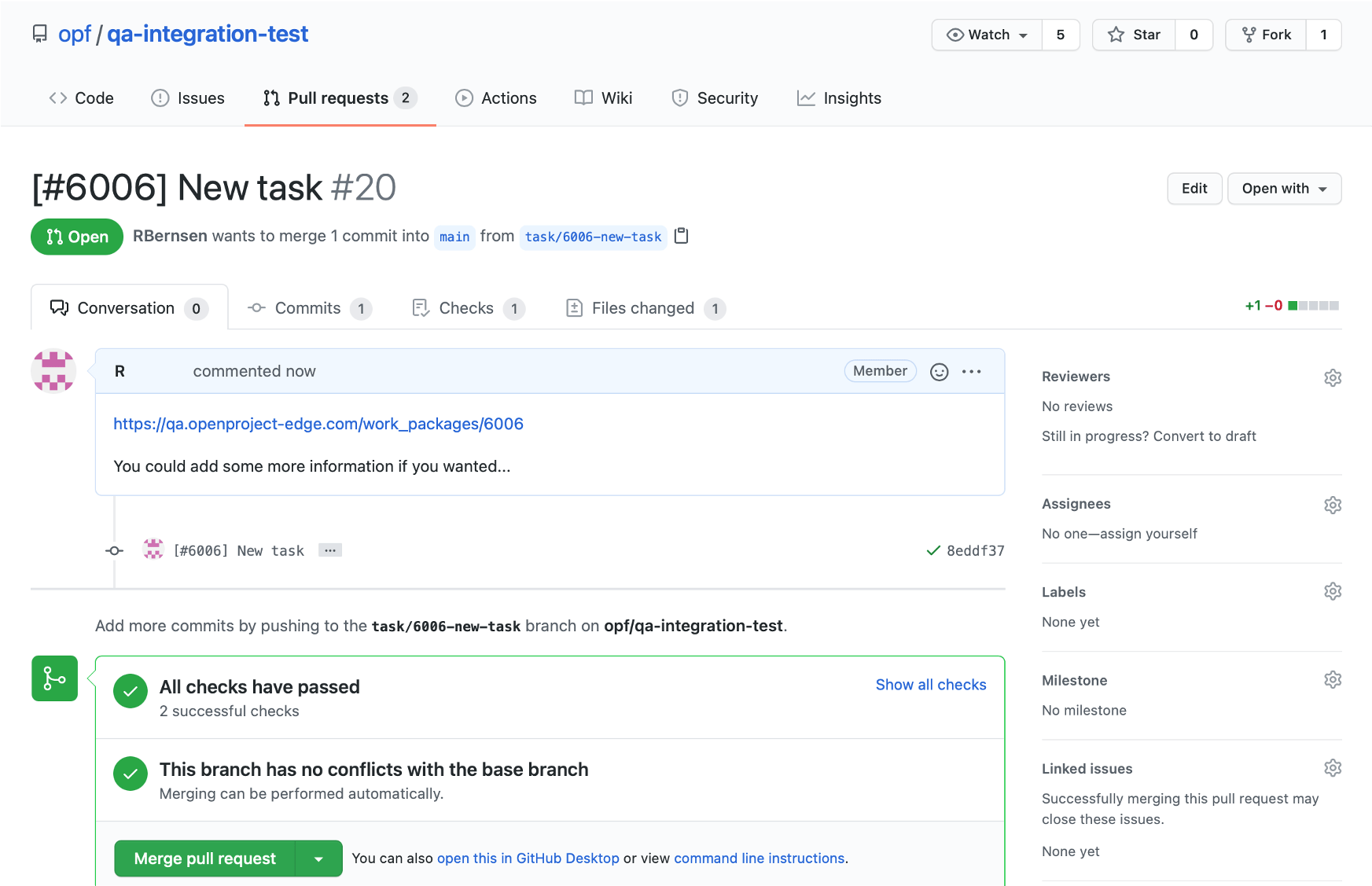The image size is (1372, 886).
Task: Open merge method dropdown arrow
Action: click(318, 858)
